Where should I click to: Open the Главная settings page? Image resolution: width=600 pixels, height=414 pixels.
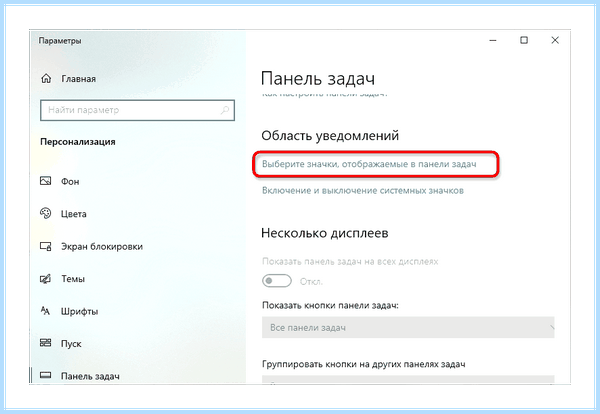pos(78,79)
